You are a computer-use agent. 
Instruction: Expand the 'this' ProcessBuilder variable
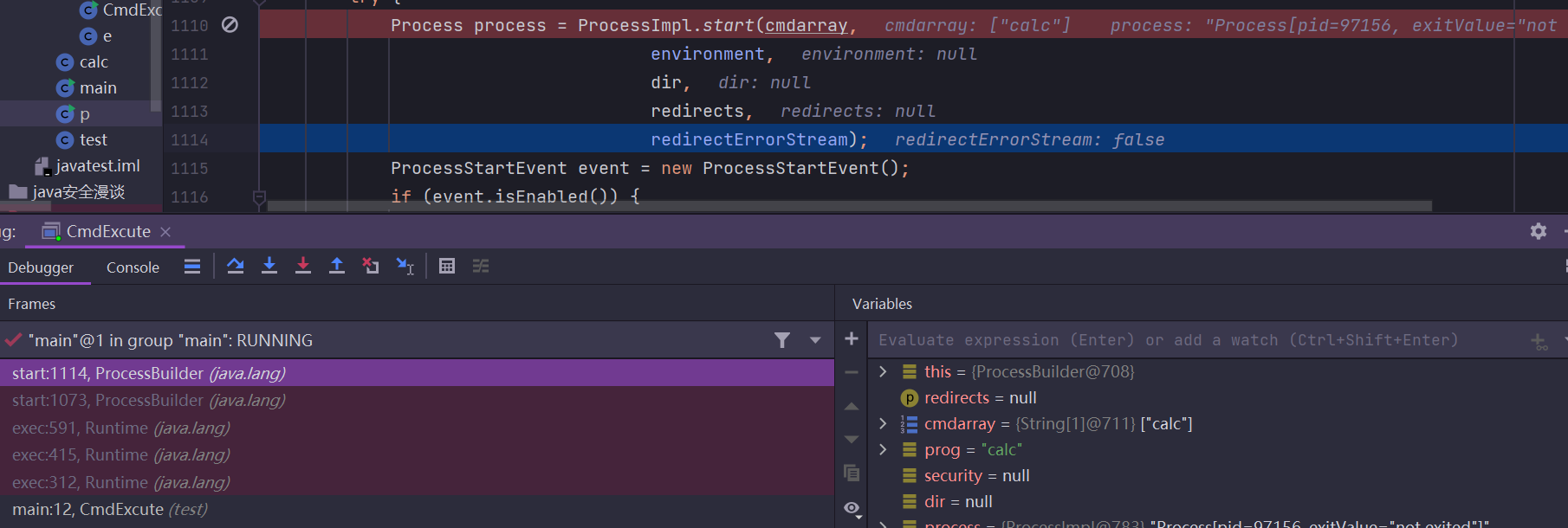883,371
